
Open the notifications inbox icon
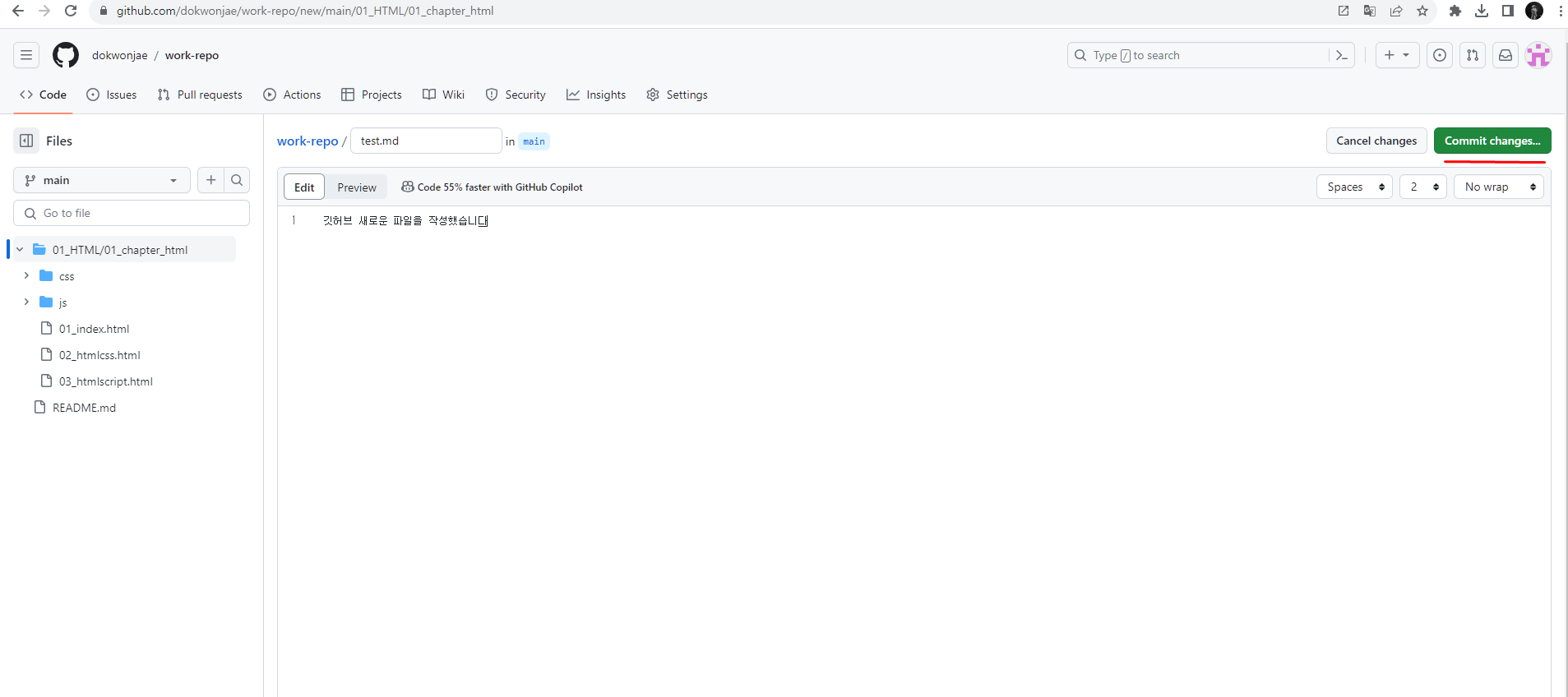[x=1506, y=55]
